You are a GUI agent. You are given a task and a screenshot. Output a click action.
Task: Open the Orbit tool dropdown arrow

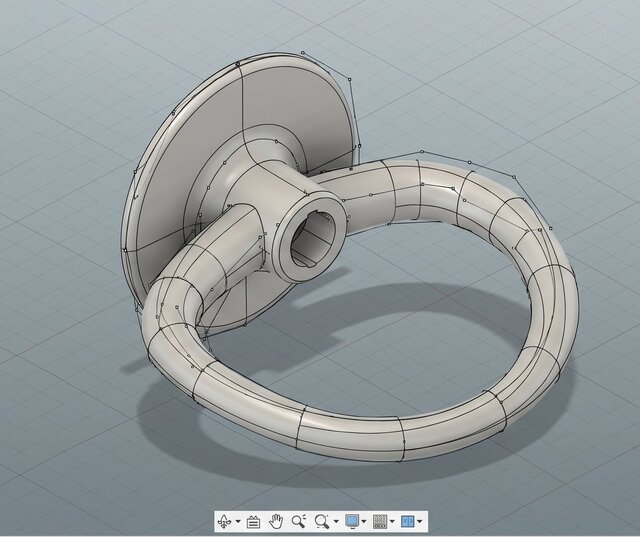click(x=238, y=521)
